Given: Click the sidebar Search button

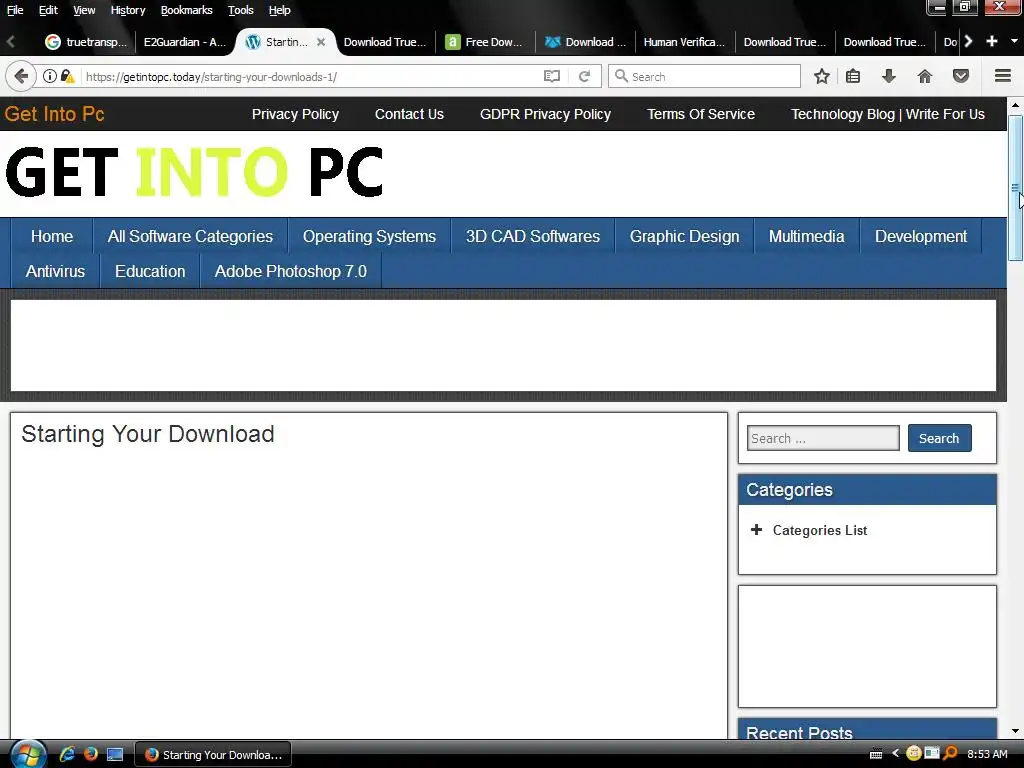Looking at the screenshot, I should pyautogui.click(x=939, y=438).
